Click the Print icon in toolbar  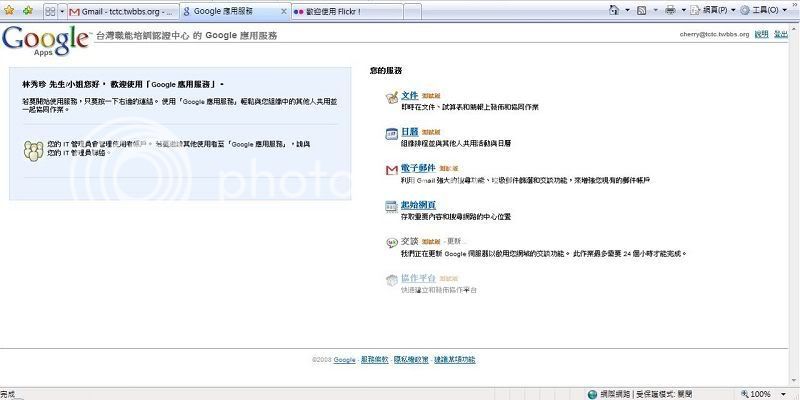pos(669,11)
